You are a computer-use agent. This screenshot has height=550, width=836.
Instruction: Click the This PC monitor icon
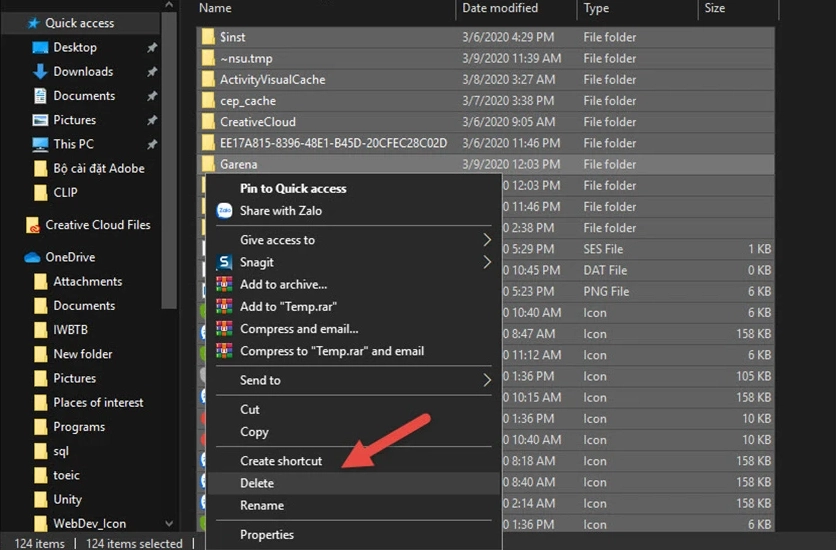tap(40, 144)
